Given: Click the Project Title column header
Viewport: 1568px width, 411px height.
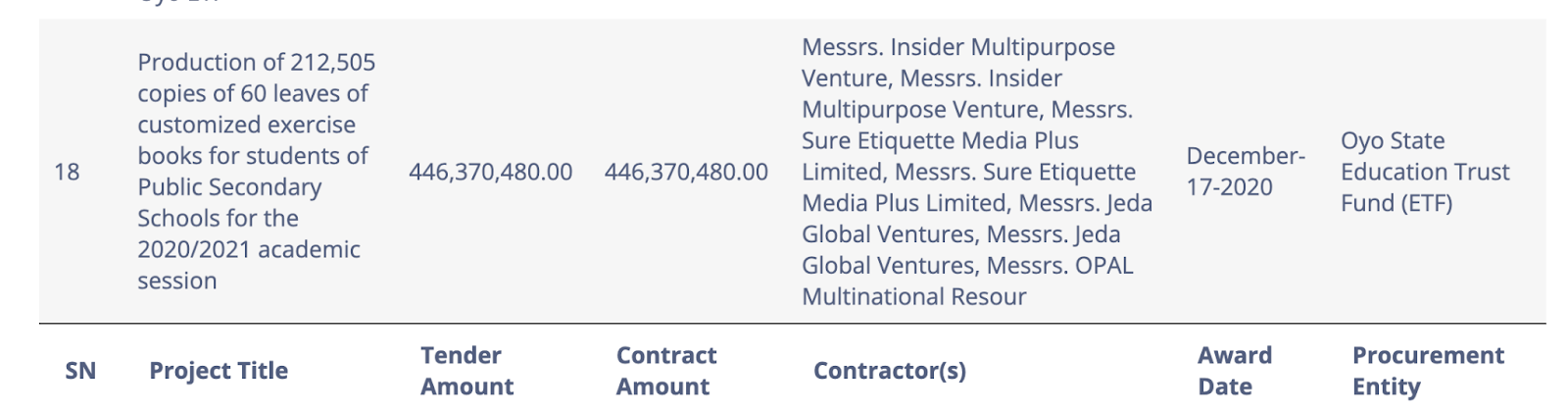Looking at the screenshot, I should pos(219,371).
